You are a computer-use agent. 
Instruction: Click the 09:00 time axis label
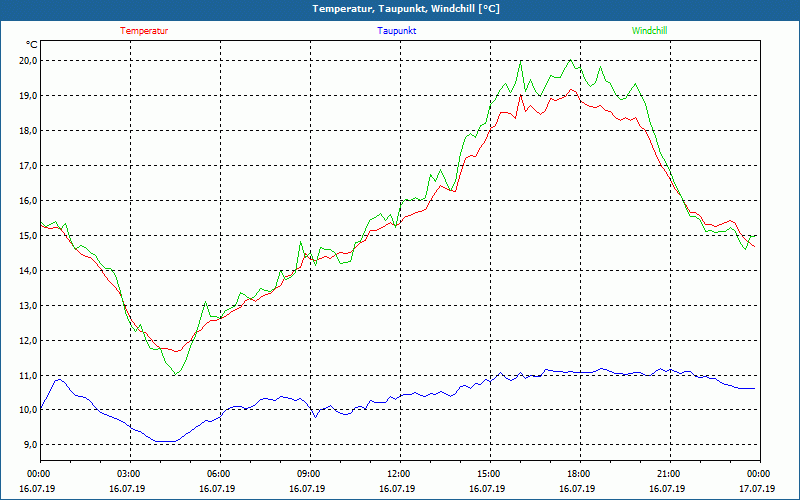(x=309, y=474)
